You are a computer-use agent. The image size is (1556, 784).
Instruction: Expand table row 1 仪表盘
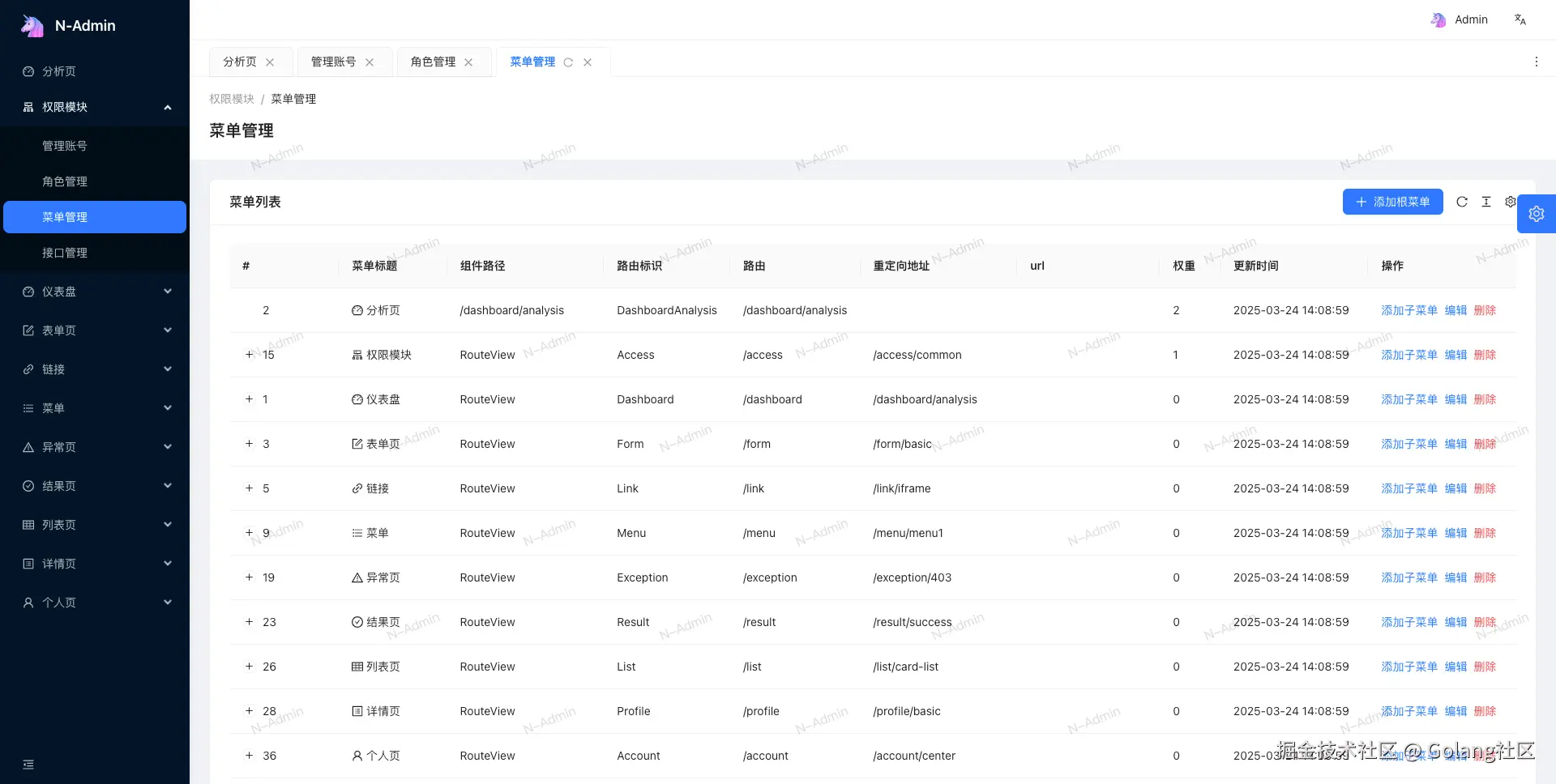[250, 398]
